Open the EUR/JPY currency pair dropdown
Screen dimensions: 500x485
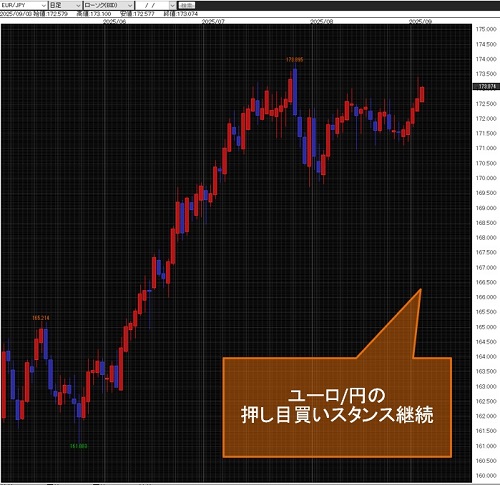coord(23,5)
